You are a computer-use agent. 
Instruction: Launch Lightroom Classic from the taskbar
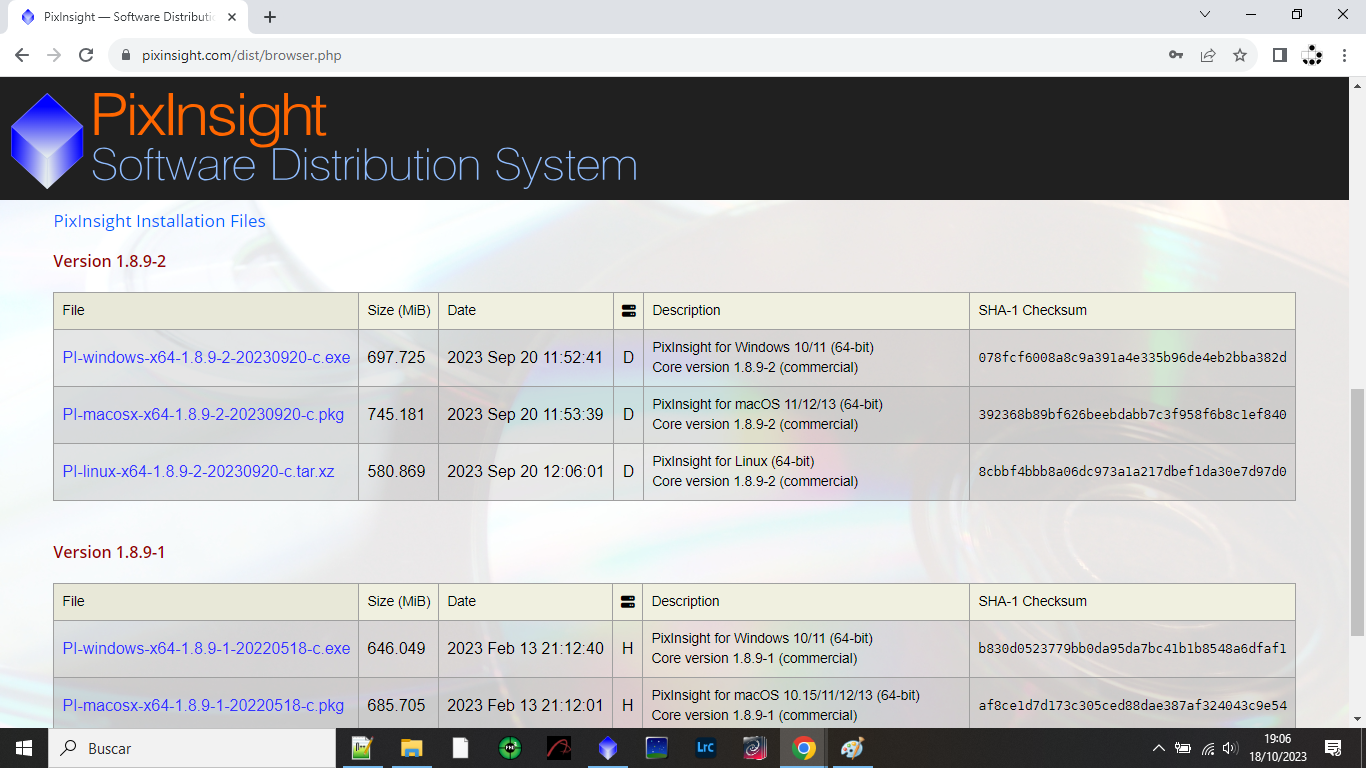[x=706, y=748]
